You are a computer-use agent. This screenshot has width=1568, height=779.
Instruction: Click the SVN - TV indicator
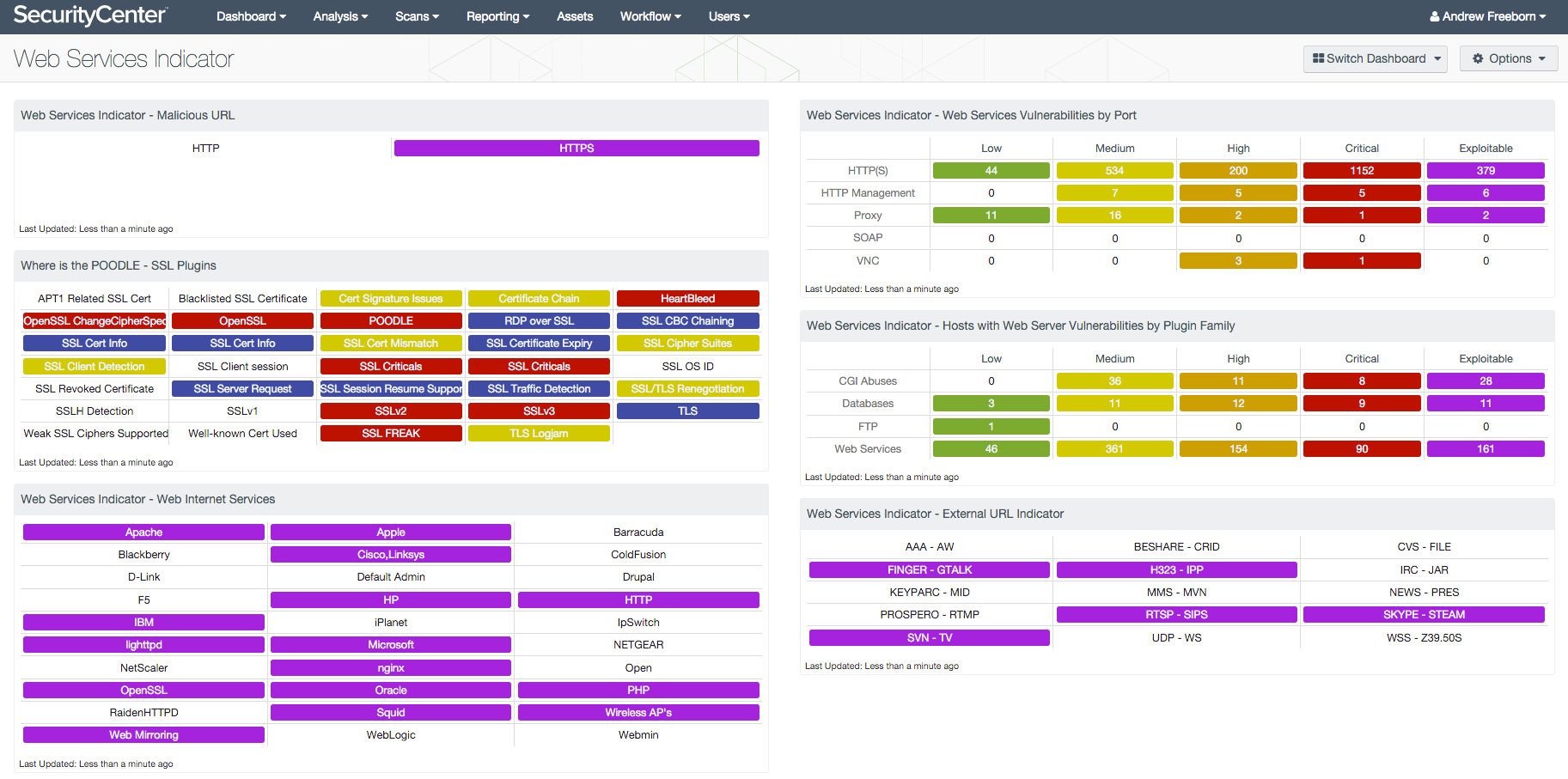[930, 638]
